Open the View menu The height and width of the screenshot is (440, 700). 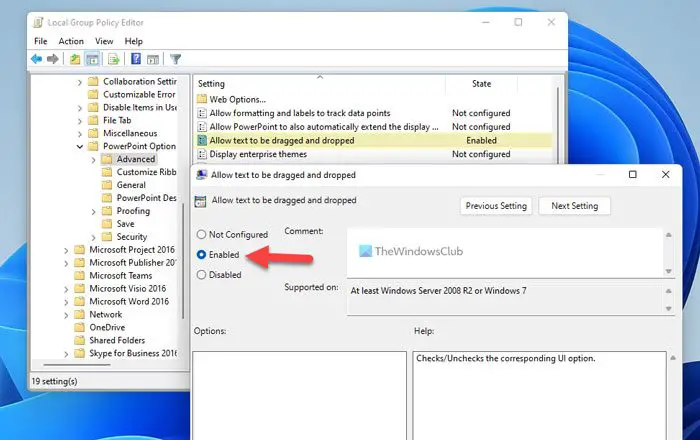coord(104,41)
